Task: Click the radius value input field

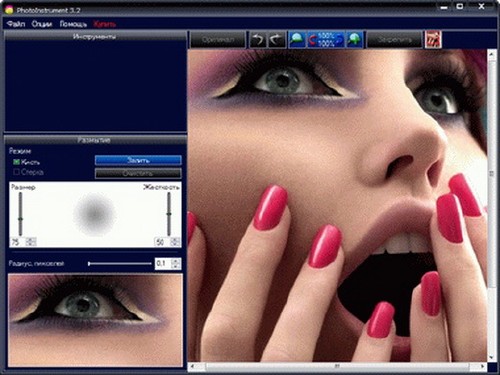Action: click(163, 263)
